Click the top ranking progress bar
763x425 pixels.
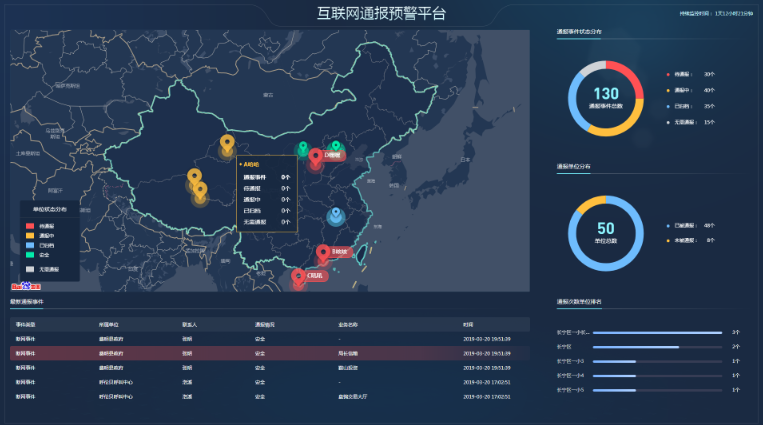(657, 332)
